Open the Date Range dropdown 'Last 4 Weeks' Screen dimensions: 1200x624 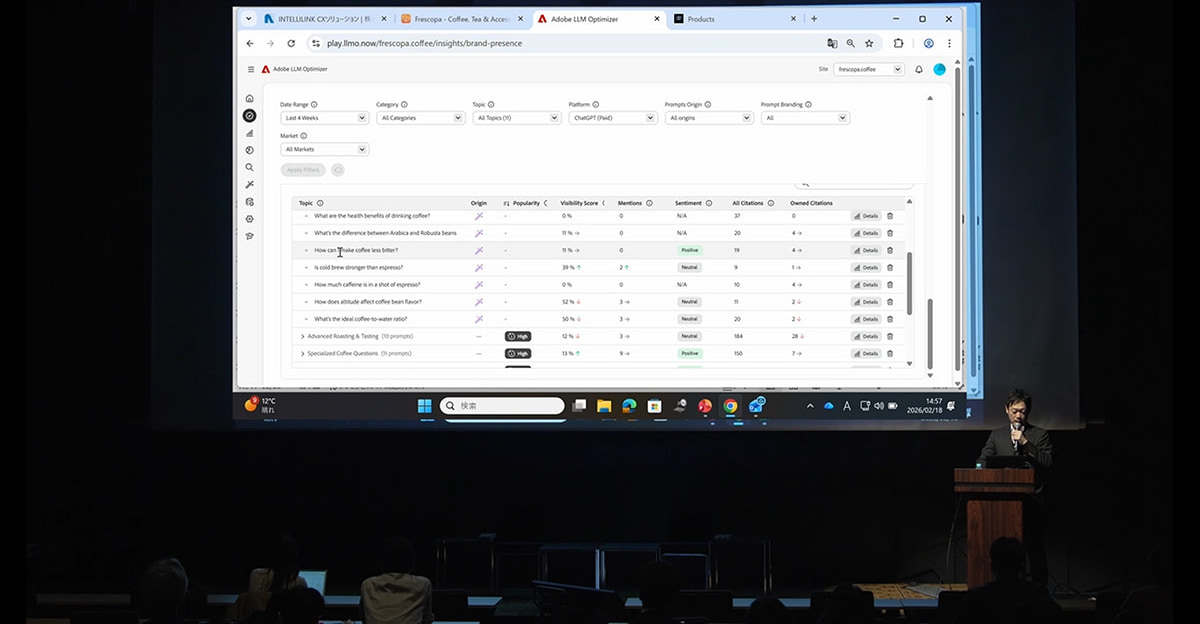pos(324,118)
